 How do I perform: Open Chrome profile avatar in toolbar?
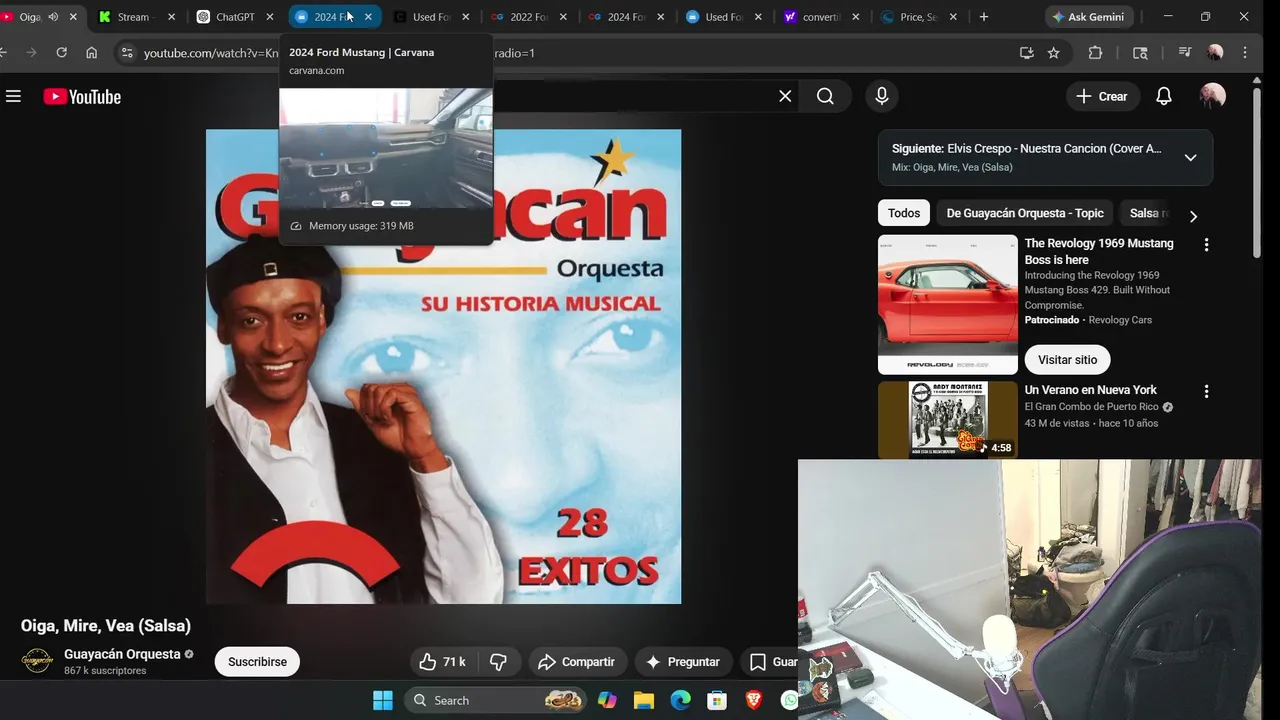1215,52
